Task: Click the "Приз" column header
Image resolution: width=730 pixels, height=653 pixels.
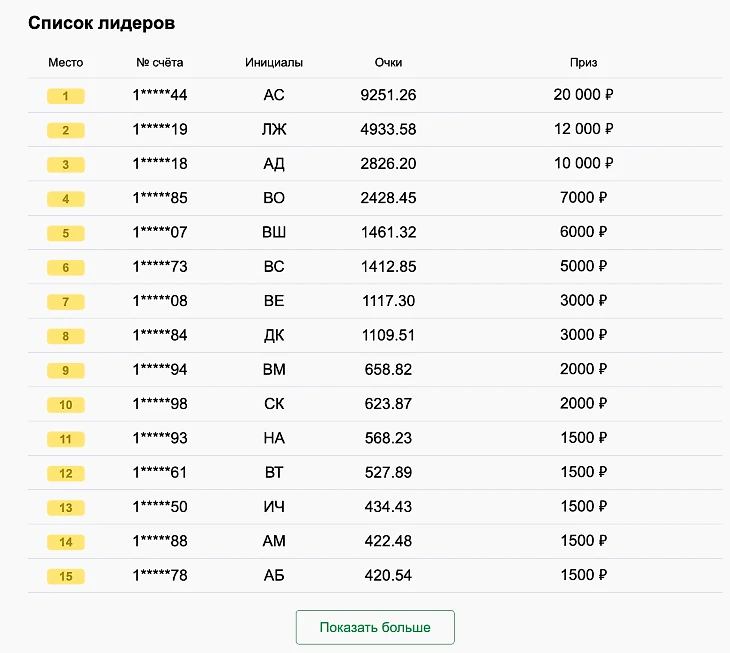Action: pos(583,63)
